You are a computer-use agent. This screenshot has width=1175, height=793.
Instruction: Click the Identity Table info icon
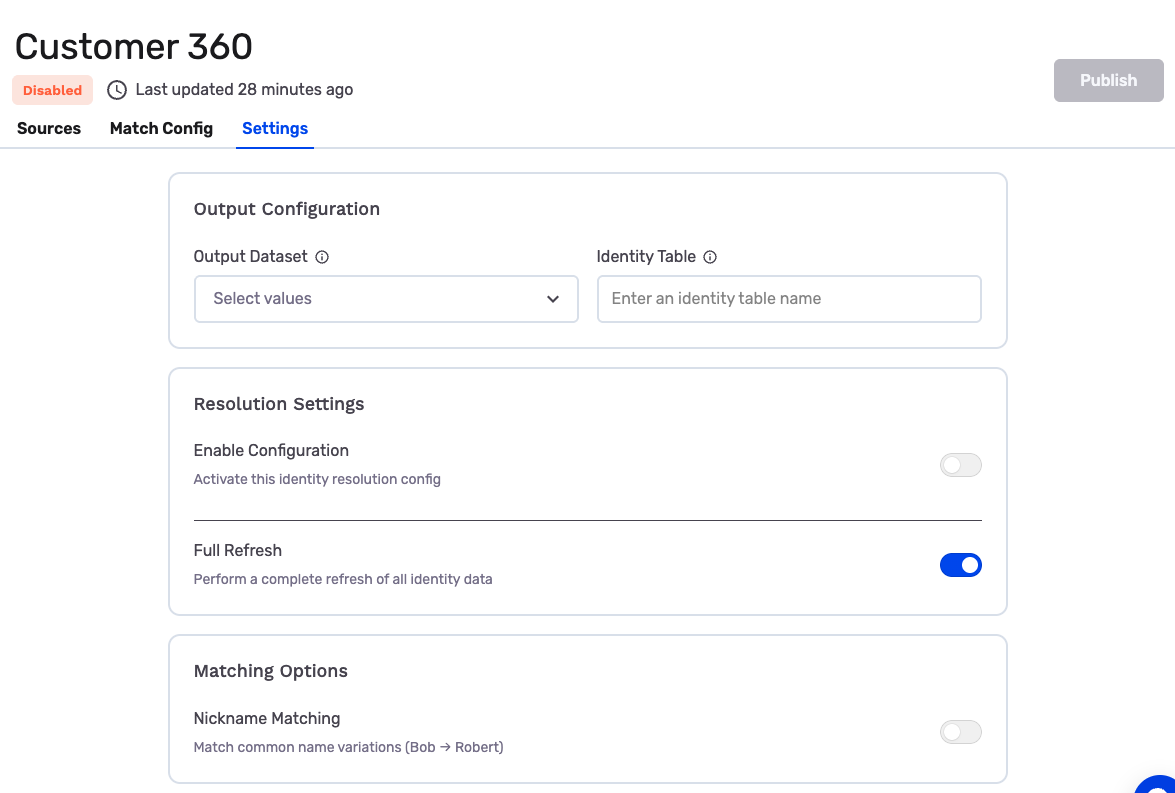(710, 257)
